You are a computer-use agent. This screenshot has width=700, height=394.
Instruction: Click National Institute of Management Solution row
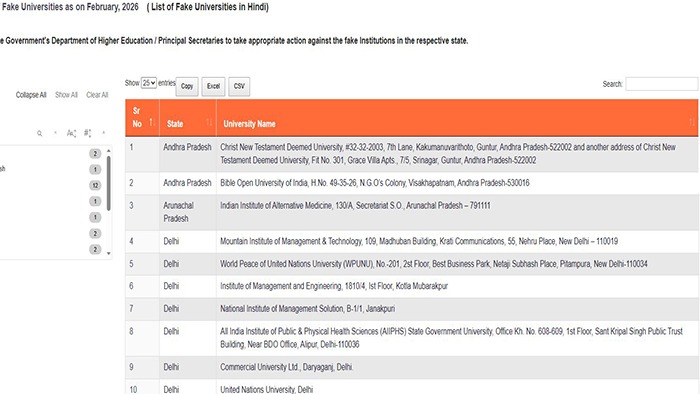tap(412, 309)
